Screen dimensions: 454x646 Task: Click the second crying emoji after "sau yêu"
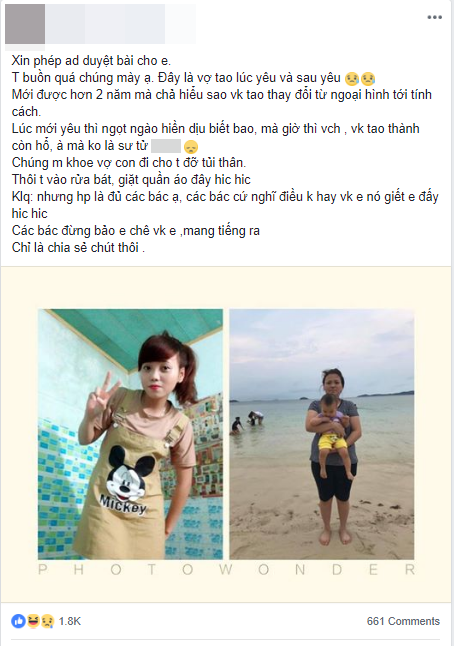click(x=367, y=78)
